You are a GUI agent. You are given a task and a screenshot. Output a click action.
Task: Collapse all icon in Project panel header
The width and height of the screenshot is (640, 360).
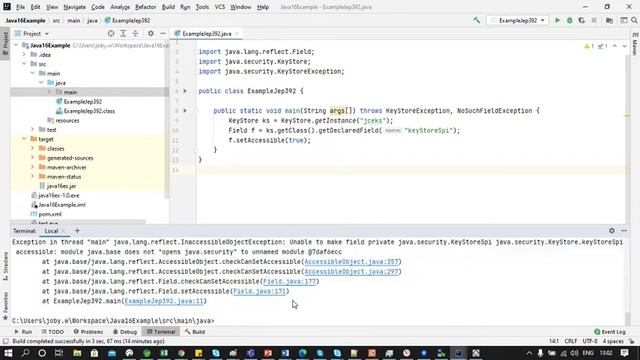[x=135, y=33]
